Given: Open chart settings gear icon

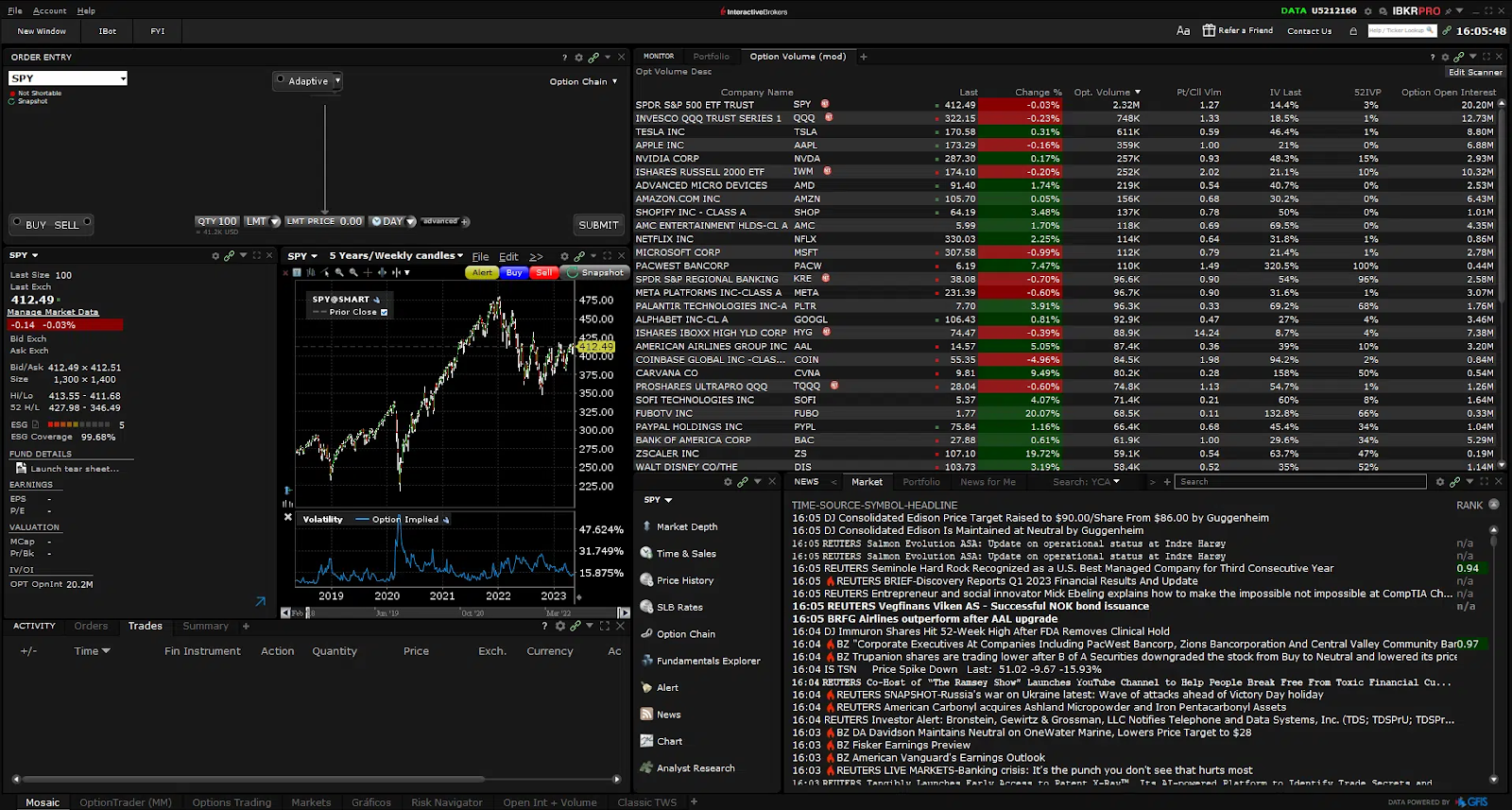Looking at the screenshot, I should pyautogui.click(x=564, y=256).
